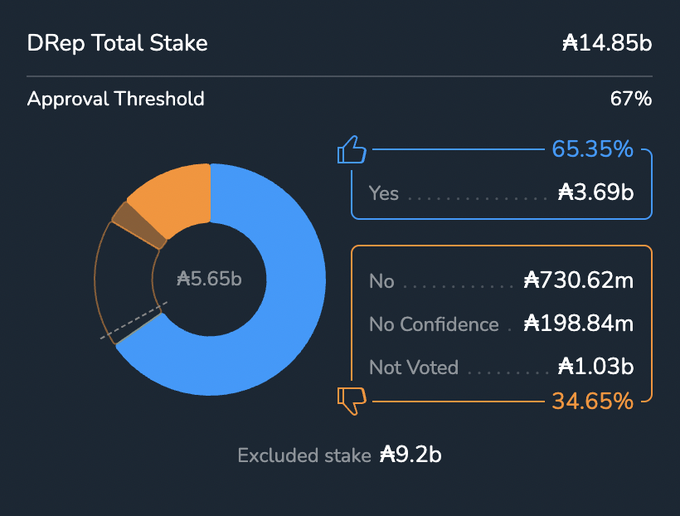Click the ₳198.84m No Confidence amount
680x516 pixels.
579,324
